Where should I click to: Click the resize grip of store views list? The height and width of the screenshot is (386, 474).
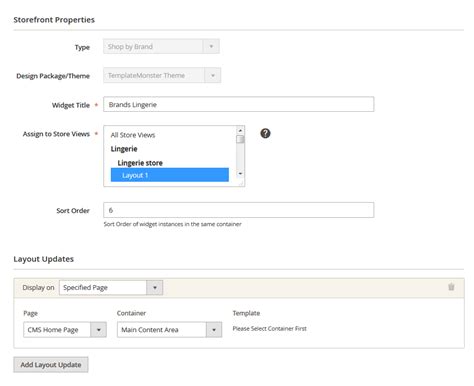point(242,183)
